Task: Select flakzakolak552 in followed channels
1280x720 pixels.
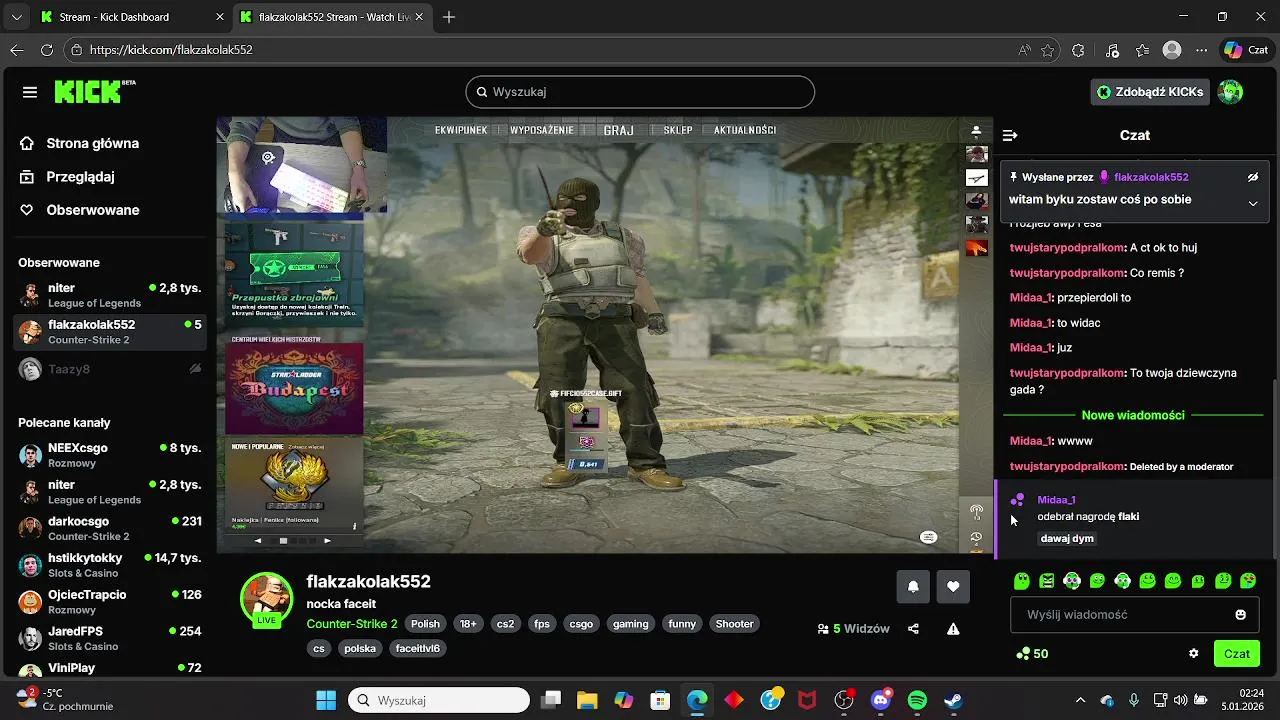Action: click(x=110, y=332)
